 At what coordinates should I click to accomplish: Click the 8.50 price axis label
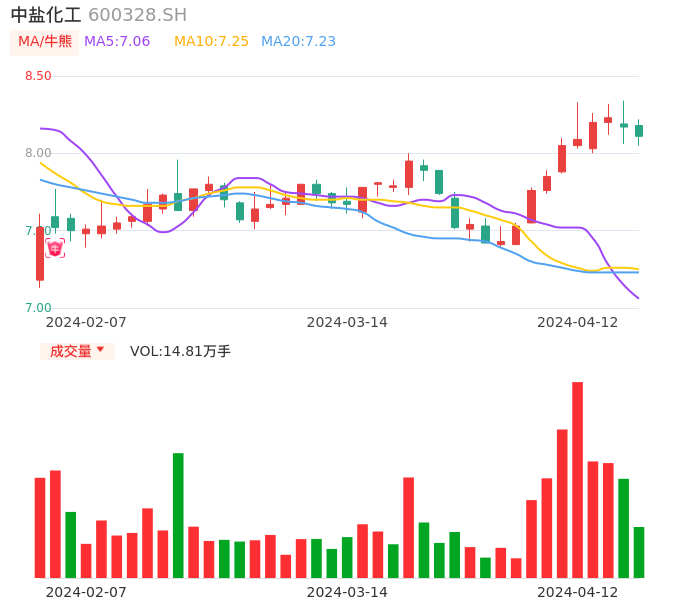point(38,76)
